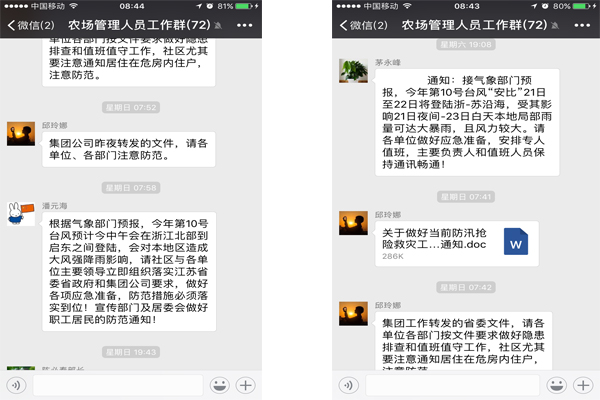
Task: Open emoji picker in right chat
Action: [x=556, y=385]
